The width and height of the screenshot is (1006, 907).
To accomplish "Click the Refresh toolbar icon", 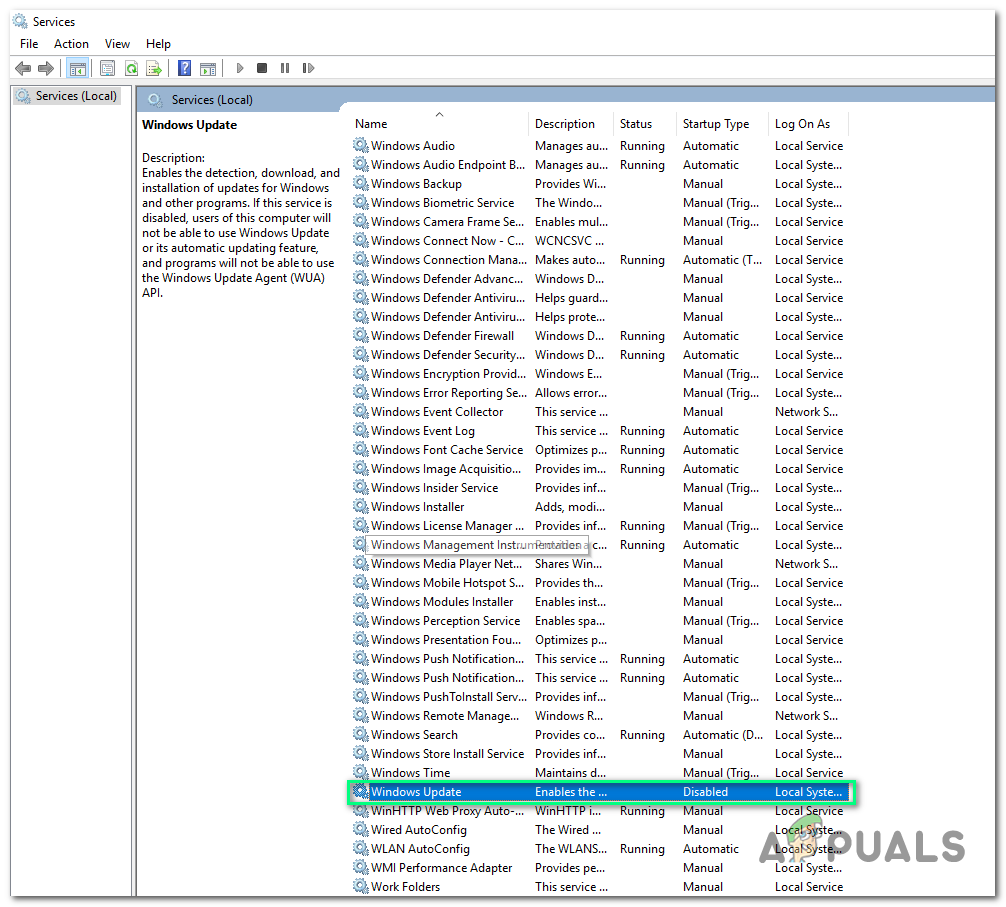I will [131, 68].
